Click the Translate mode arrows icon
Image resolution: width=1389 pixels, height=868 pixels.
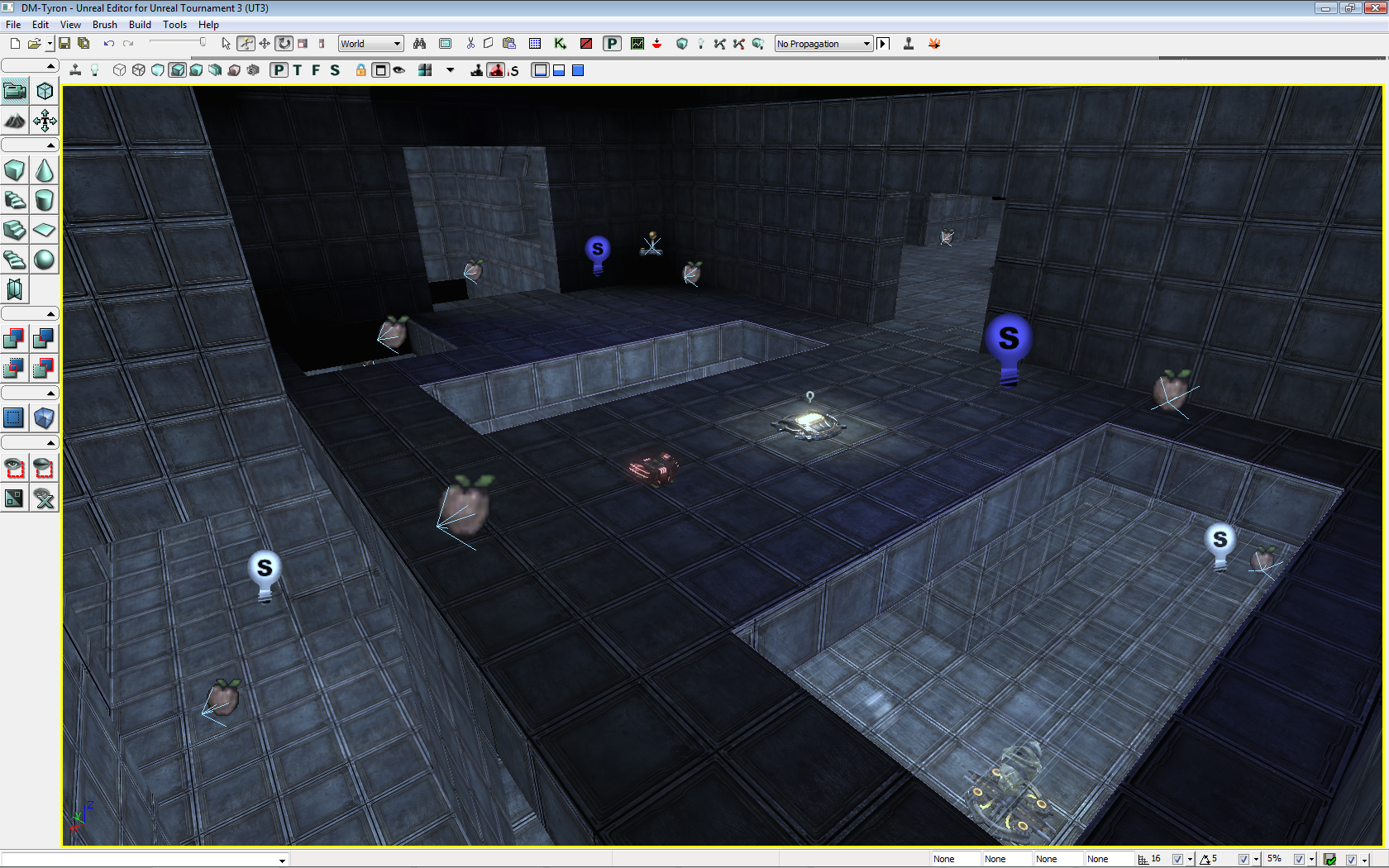coord(265,44)
